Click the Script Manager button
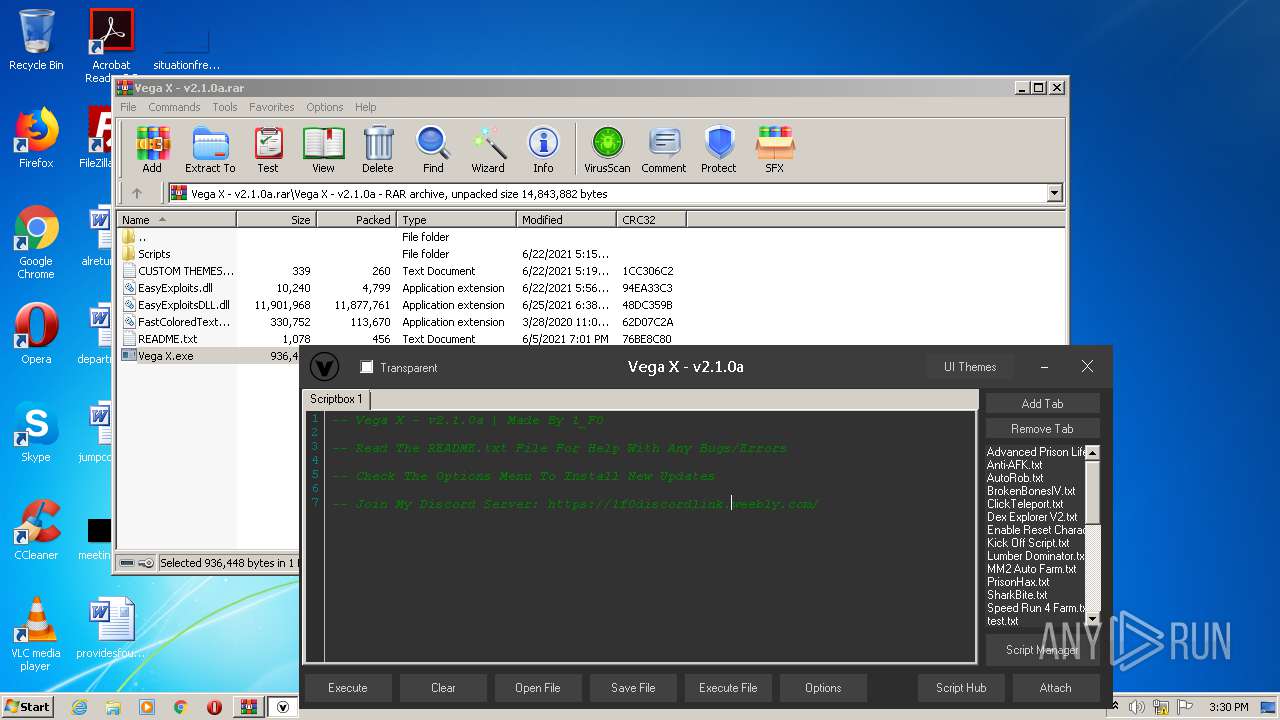1280x720 pixels. click(x=1042, y=650)
